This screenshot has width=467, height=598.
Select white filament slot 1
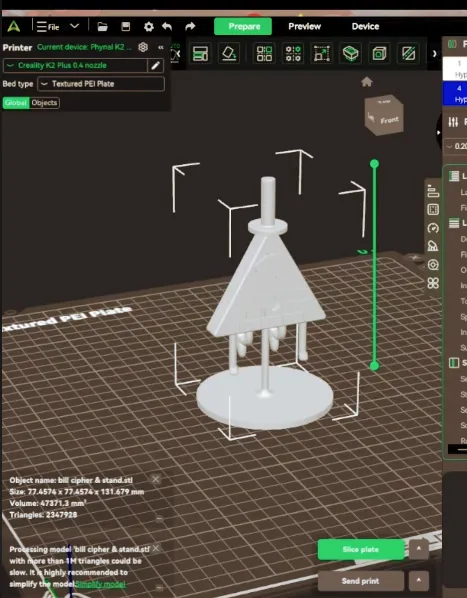455,68
